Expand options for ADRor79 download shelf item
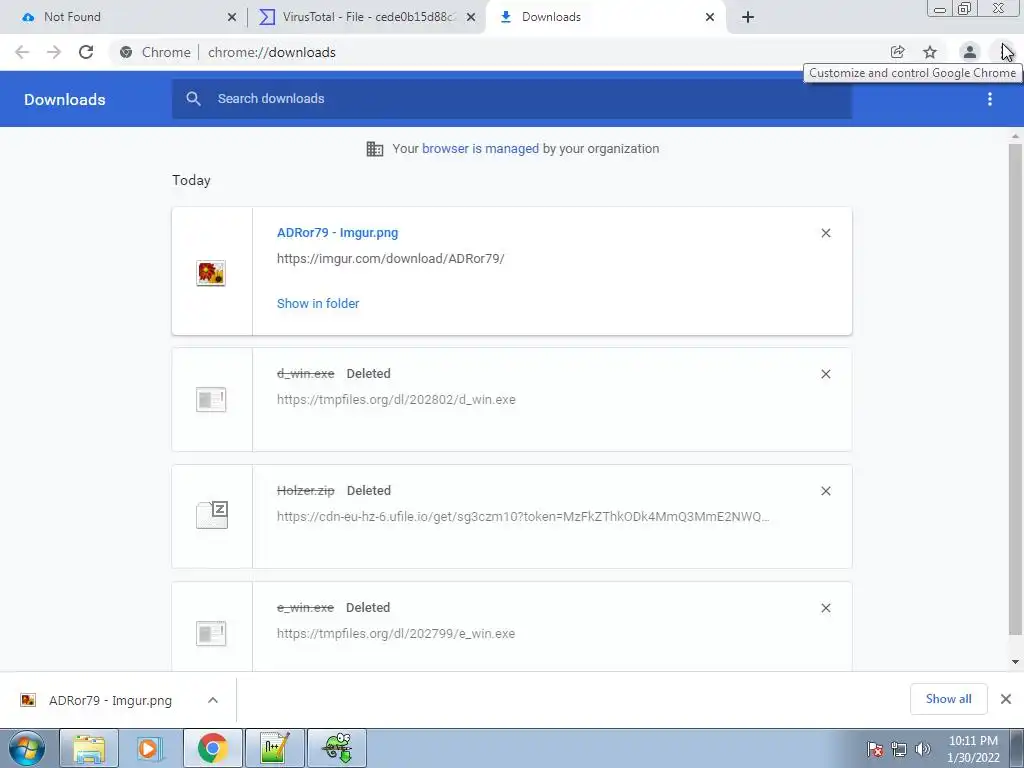 point(213,700)
